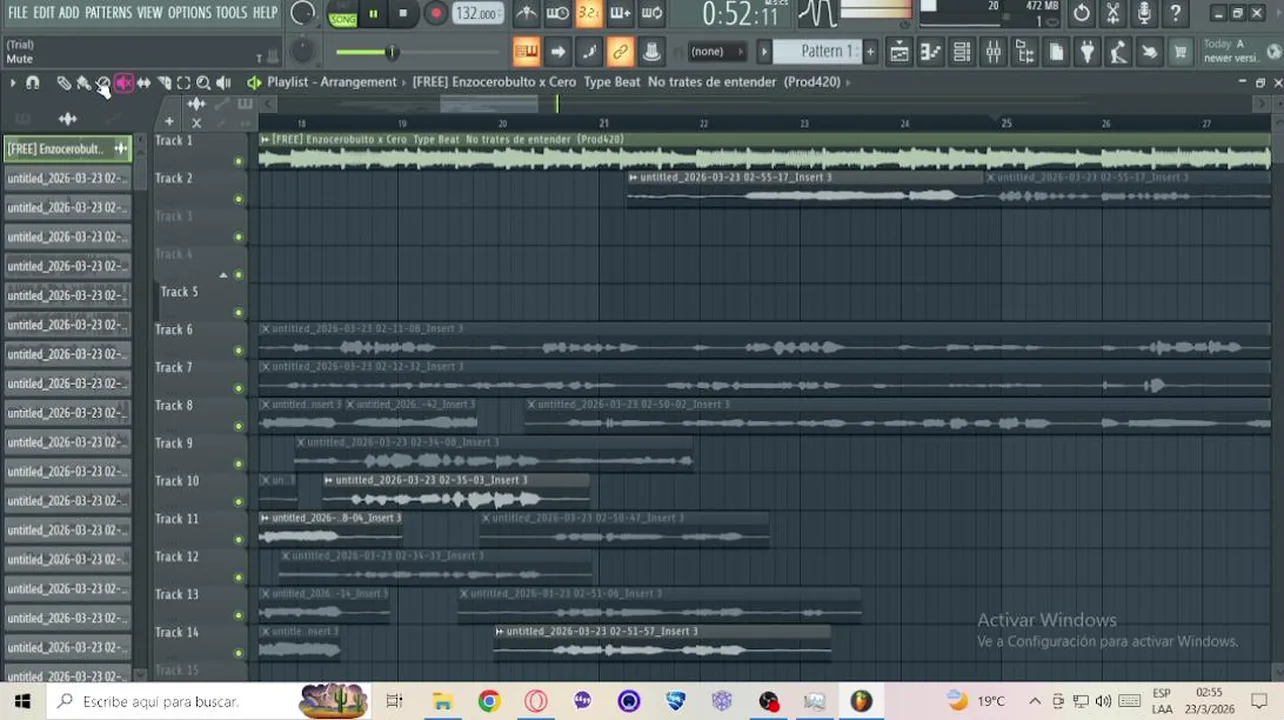The height and width of the screenshot is (720, 1284).
Task: Open the Undo history icon
Action: point(1081,13)
